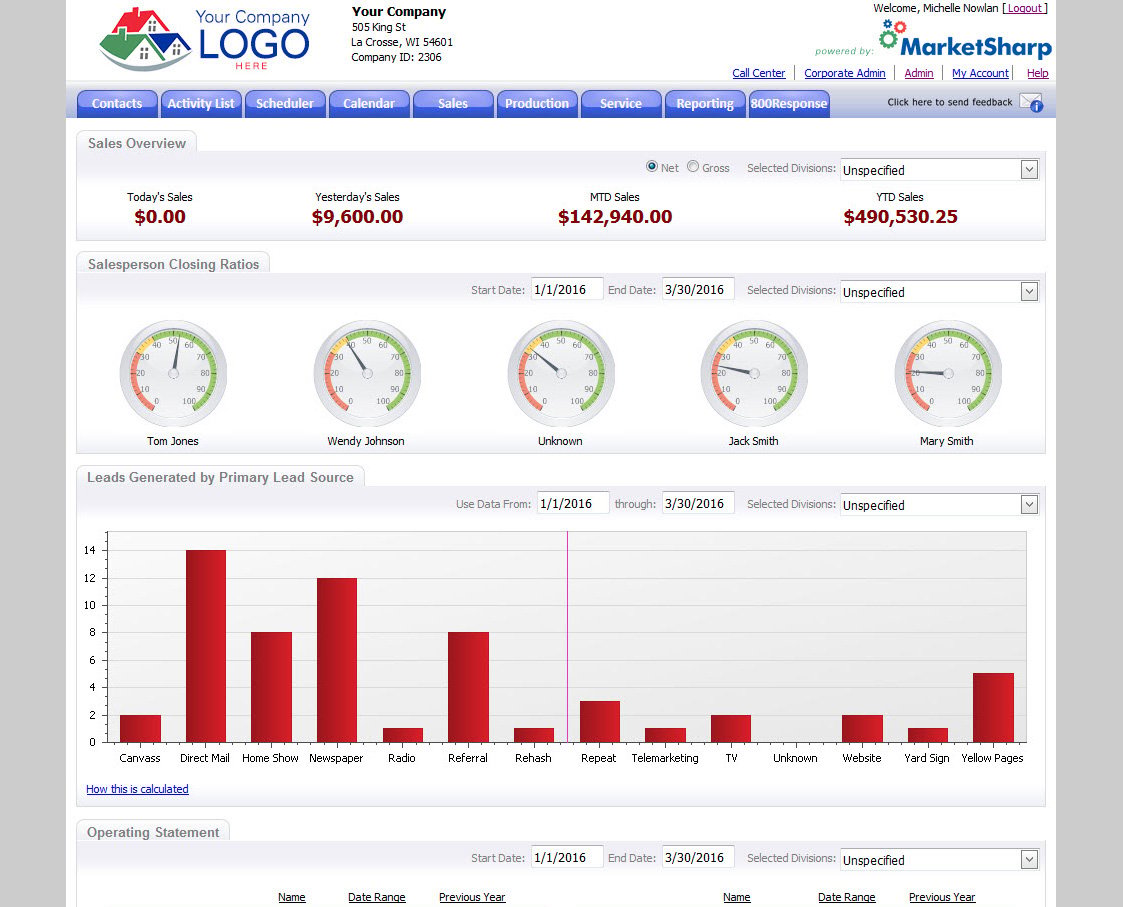
Task: Click the Yellow Pages bar
Action: [993, 708]
